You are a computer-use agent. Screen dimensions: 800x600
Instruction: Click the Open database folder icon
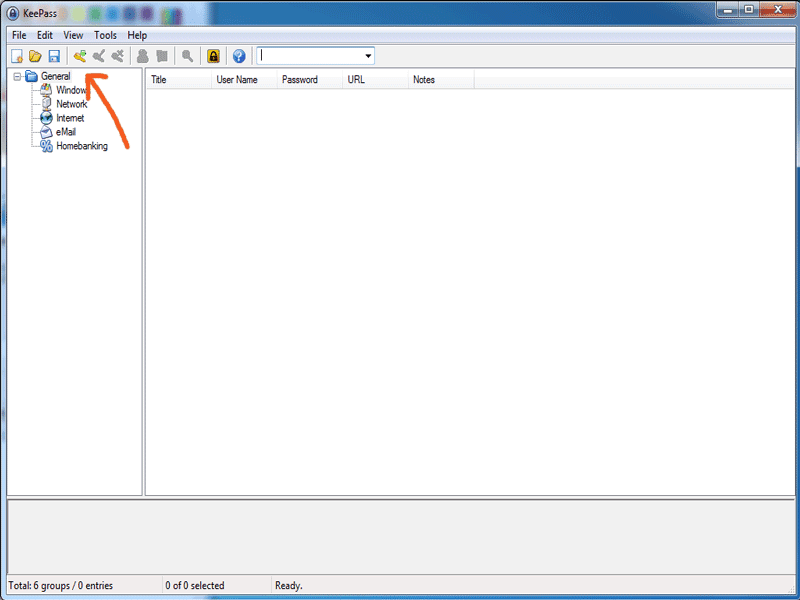35,56
